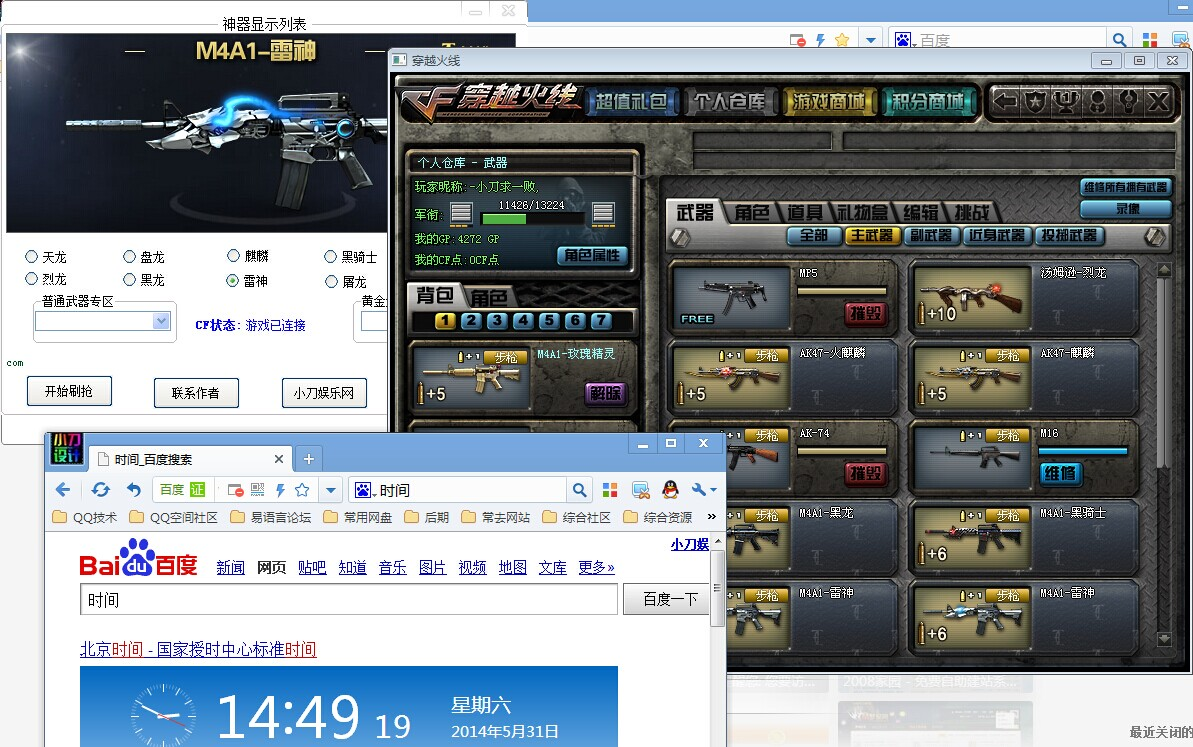Click Baidu search input containing 时间
1193x747 pixels.
[x=348, y=599]
